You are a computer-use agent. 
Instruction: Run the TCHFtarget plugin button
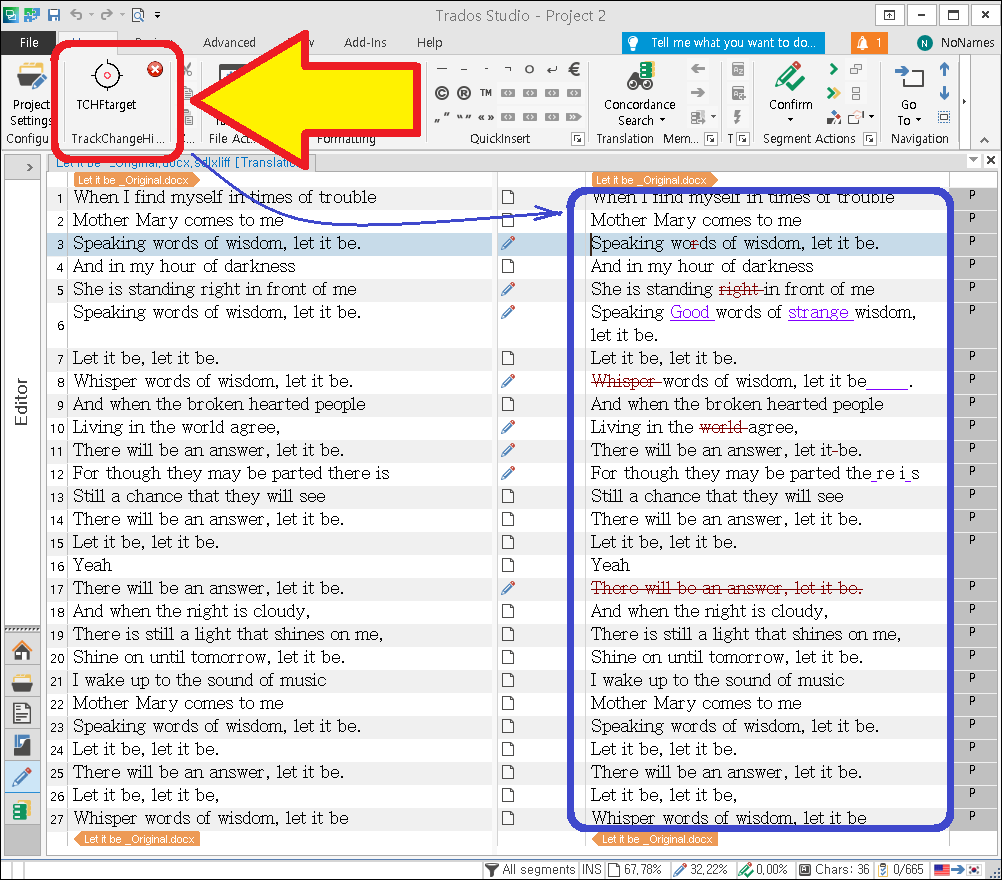pyautogui.click(x=106, y=87)
